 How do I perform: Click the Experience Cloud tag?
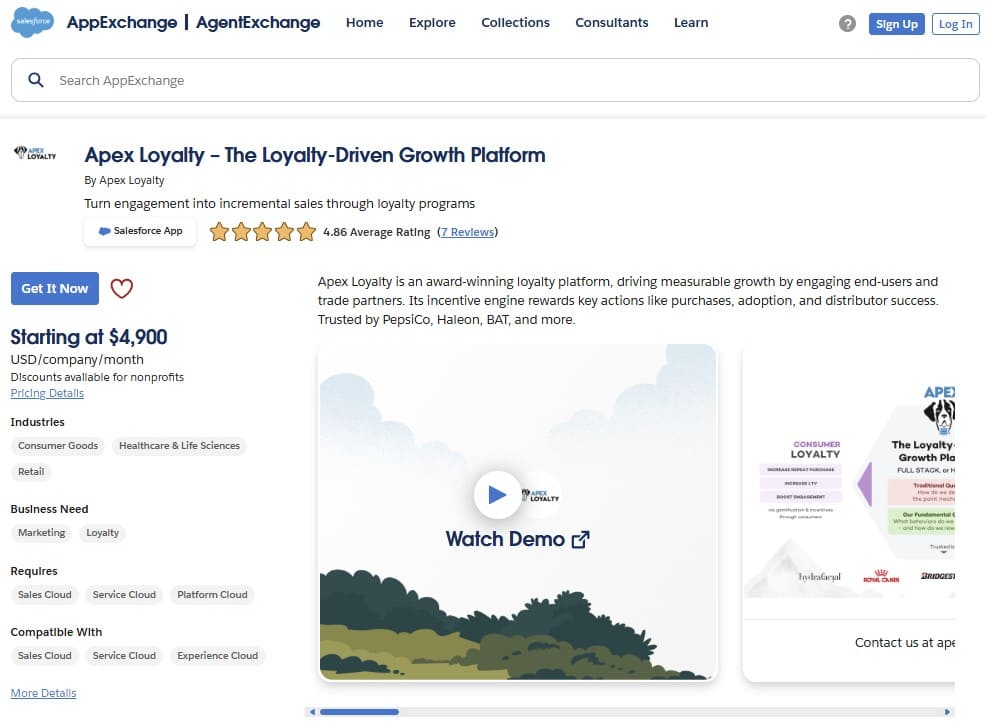point(218,655)
